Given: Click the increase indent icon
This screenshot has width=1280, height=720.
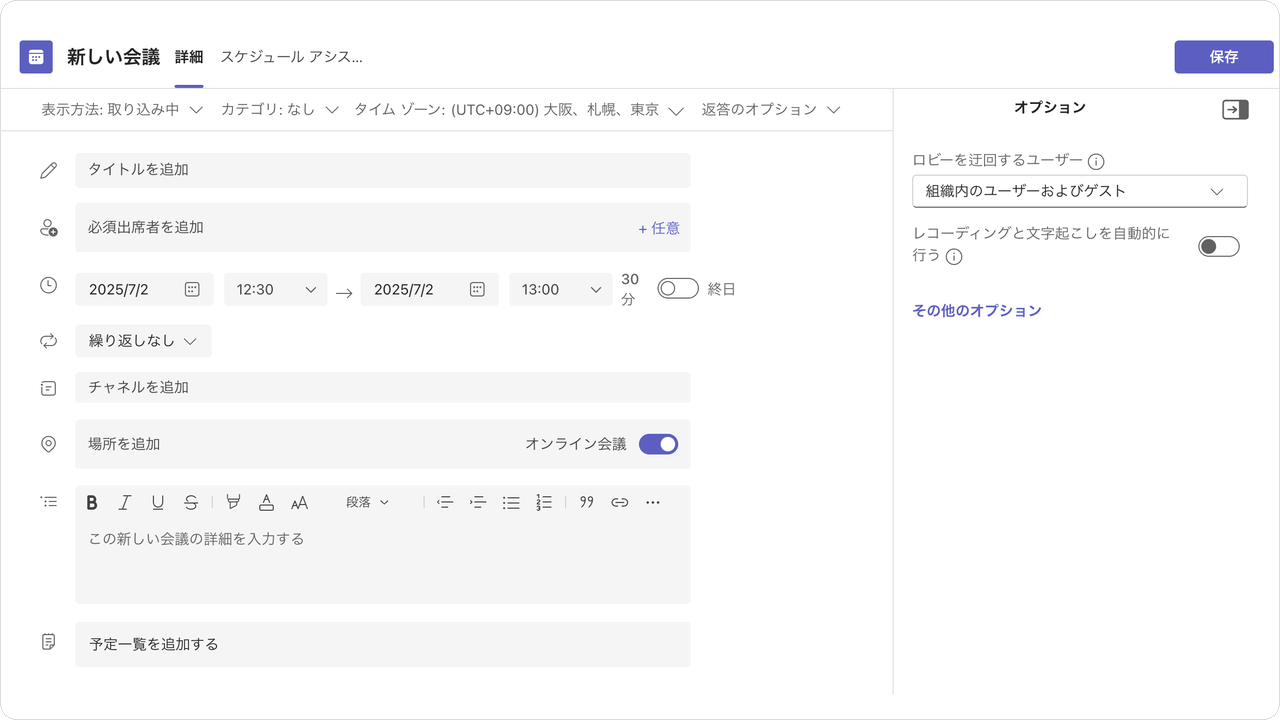Looking at the screenshot, I should click(478, 503).
